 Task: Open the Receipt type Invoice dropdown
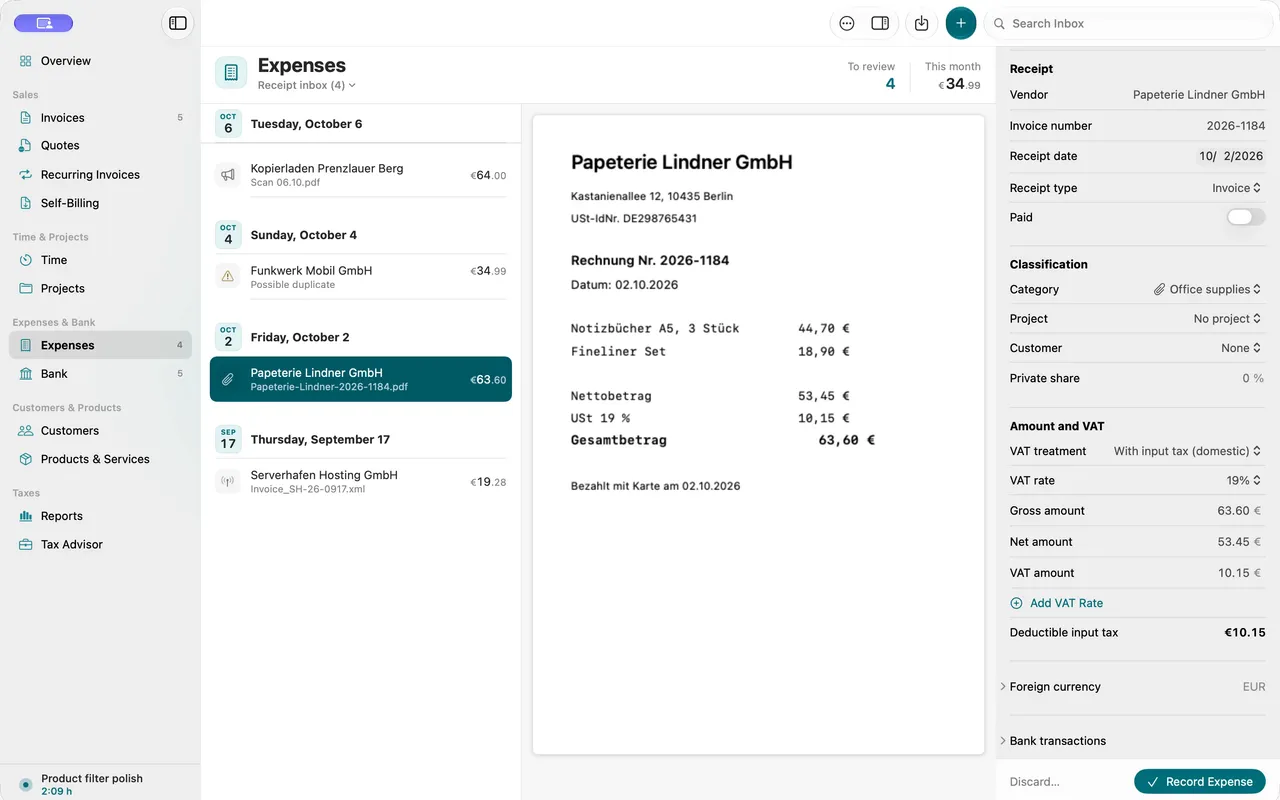point(1237,188)
